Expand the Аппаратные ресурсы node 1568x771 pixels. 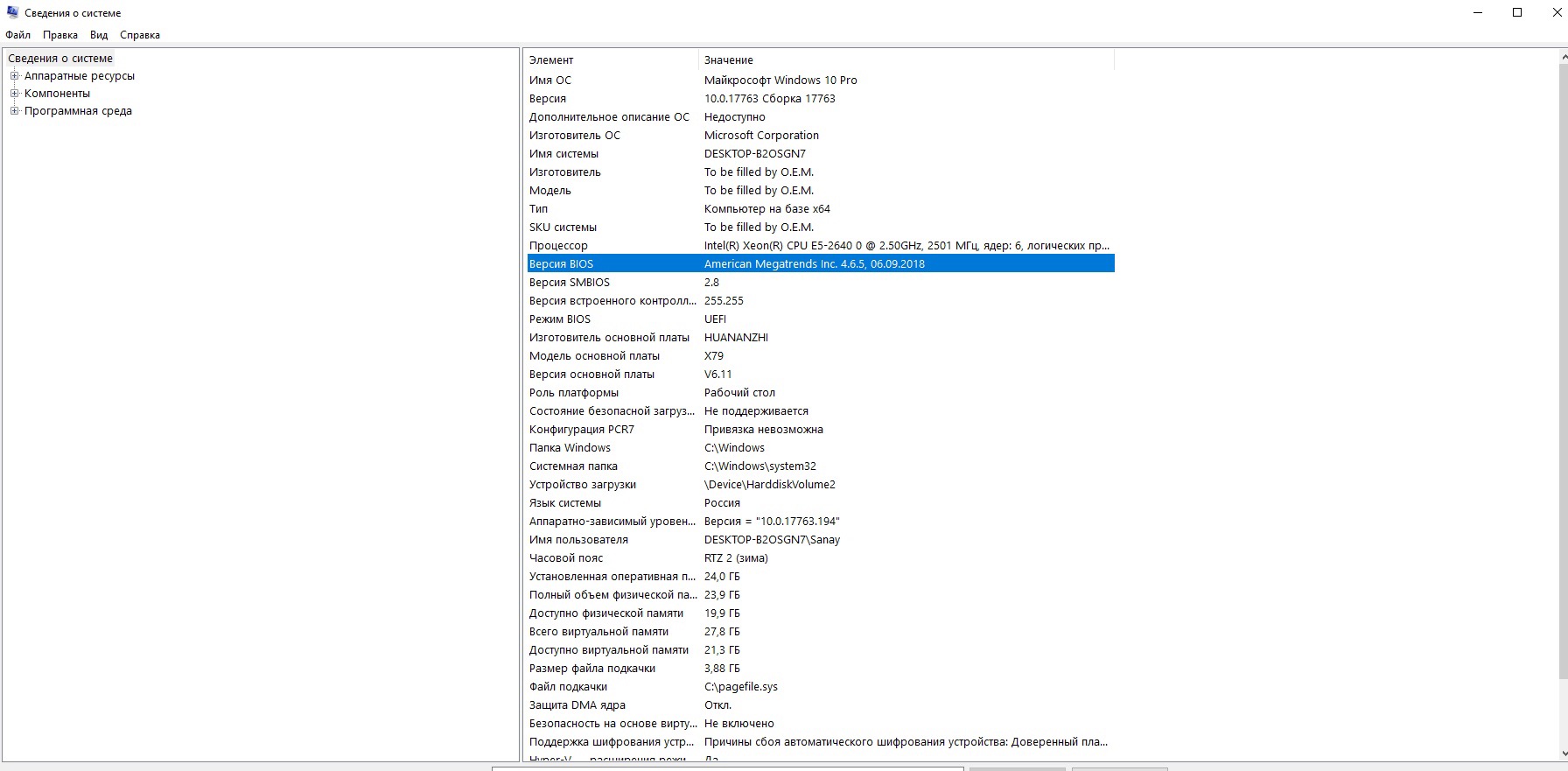[14, 76]
